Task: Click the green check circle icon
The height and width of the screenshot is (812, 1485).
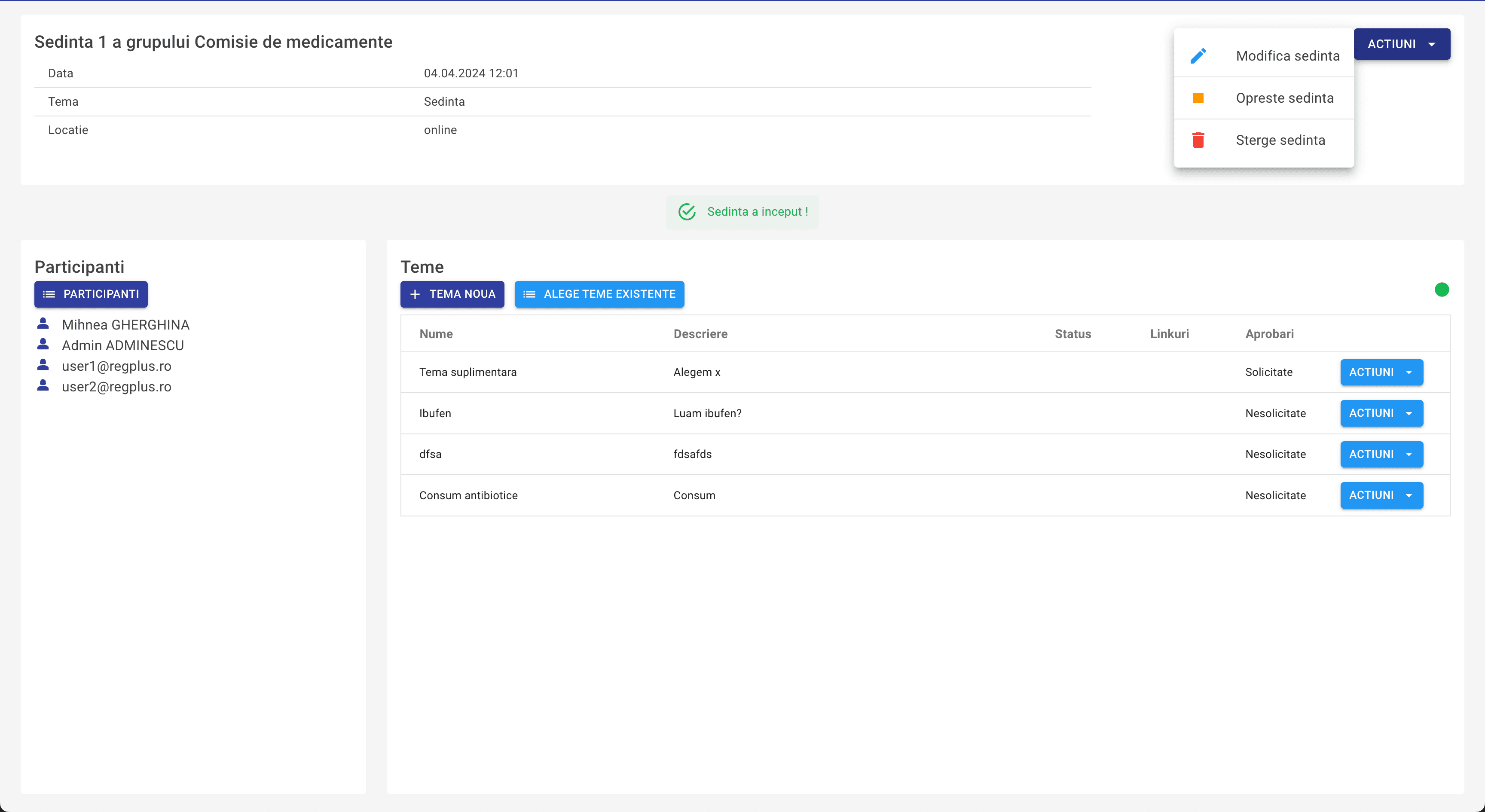Action: click(687, 212)
